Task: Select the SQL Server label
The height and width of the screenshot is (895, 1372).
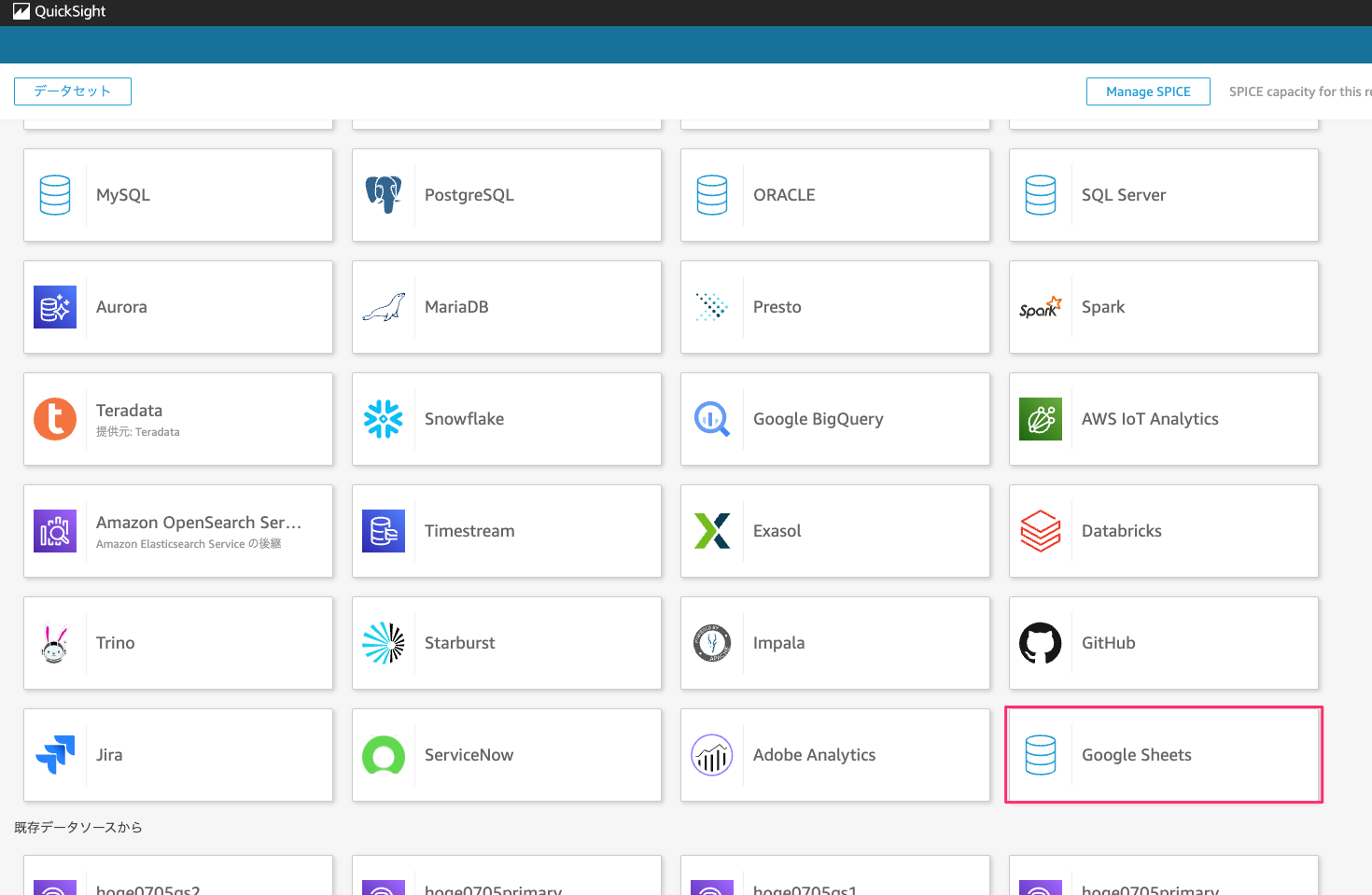Action: (1124, 195)
